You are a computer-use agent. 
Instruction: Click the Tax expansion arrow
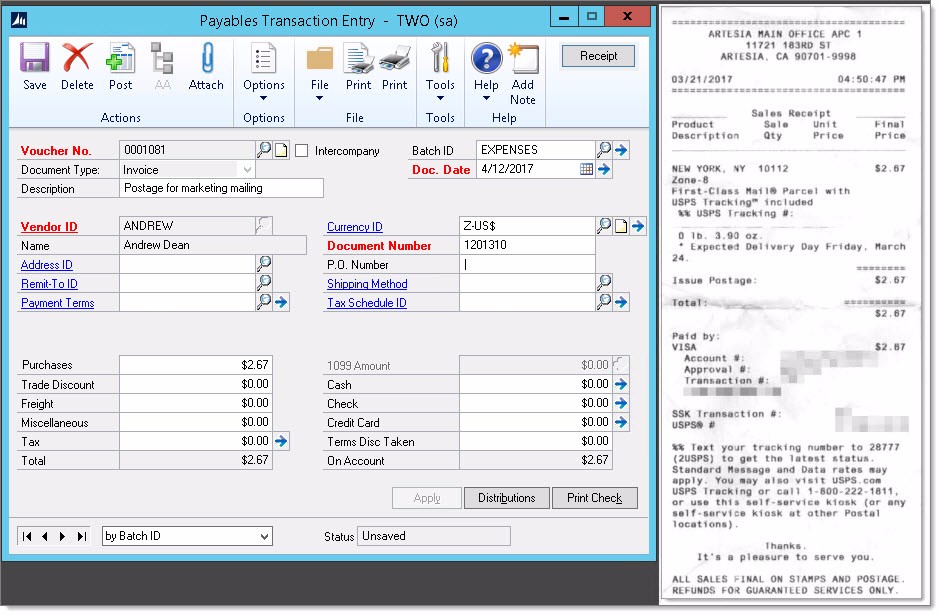[281, 441]
